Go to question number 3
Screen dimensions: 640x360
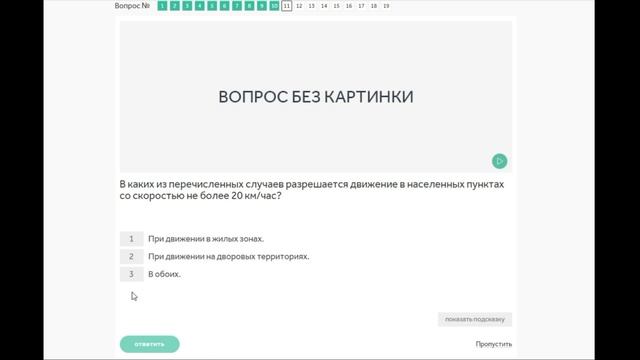187,6
